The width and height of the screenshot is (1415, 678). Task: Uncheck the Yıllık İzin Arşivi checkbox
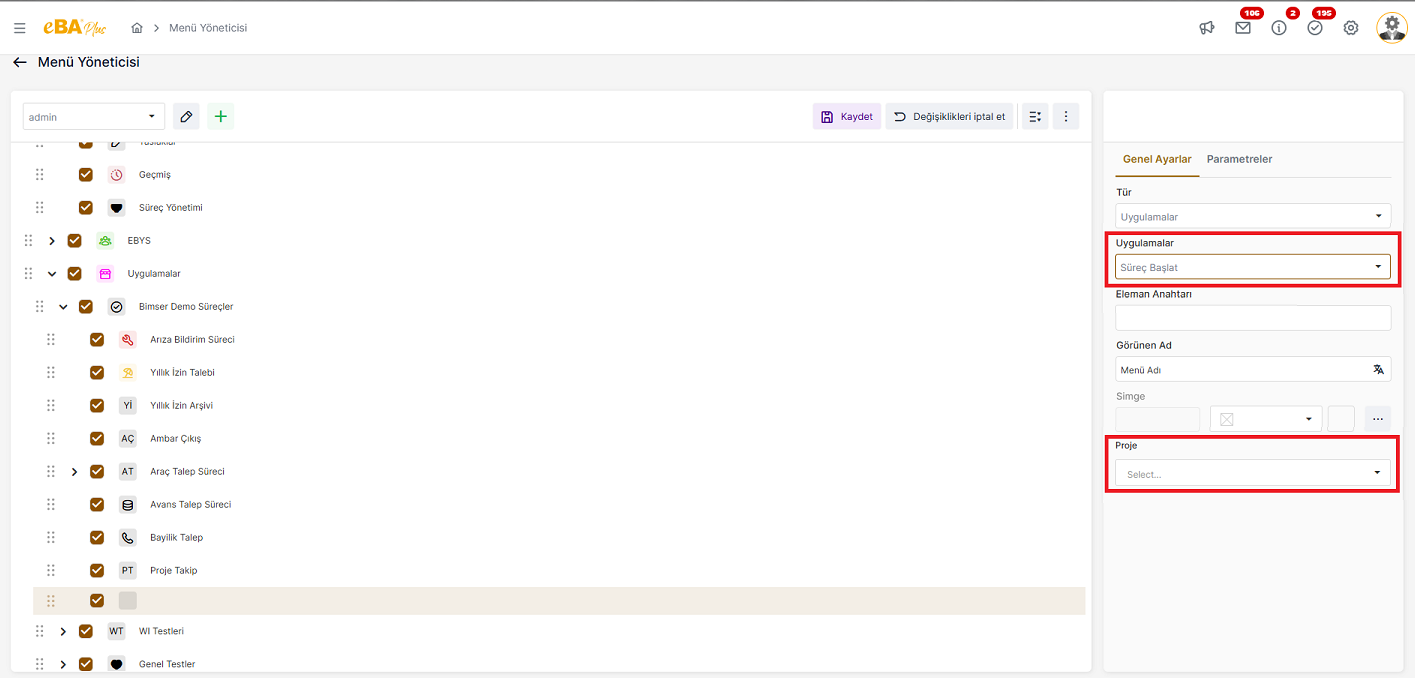pos(97,406)
